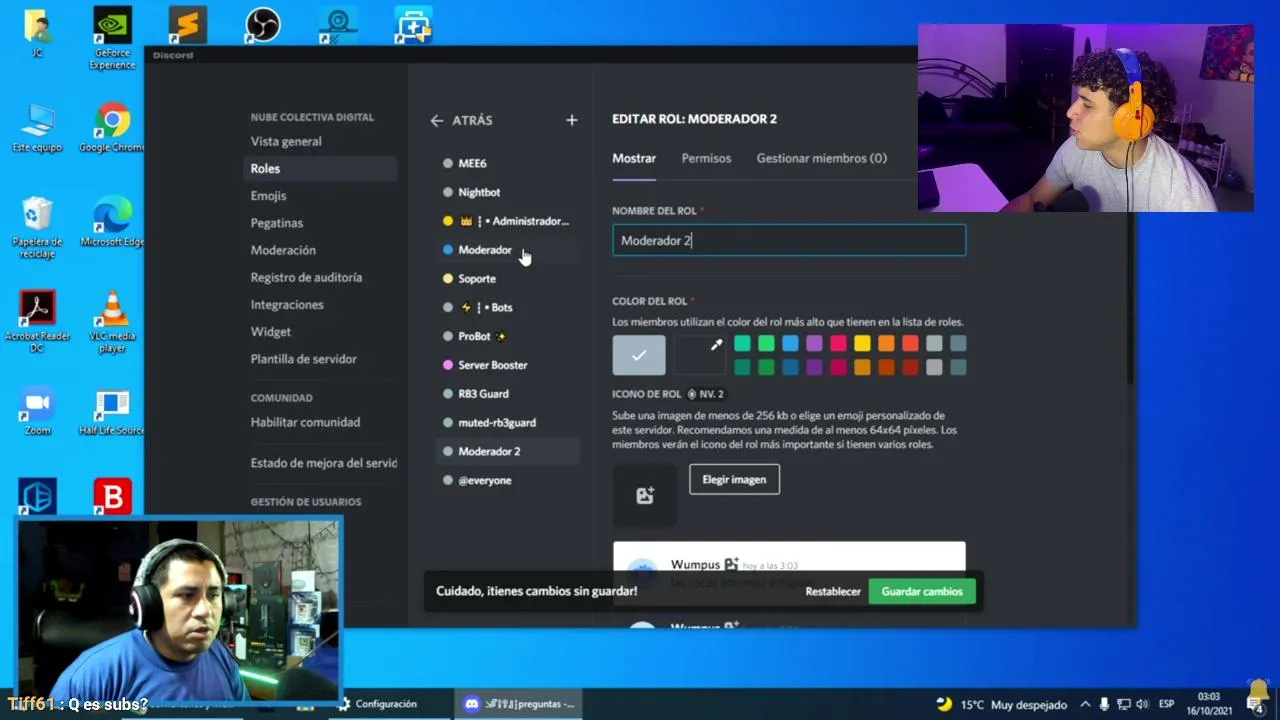Open the webcam app desktop shortcut
The width and height of the screenshot is (1280, 720).
click(x=337, y=25)
